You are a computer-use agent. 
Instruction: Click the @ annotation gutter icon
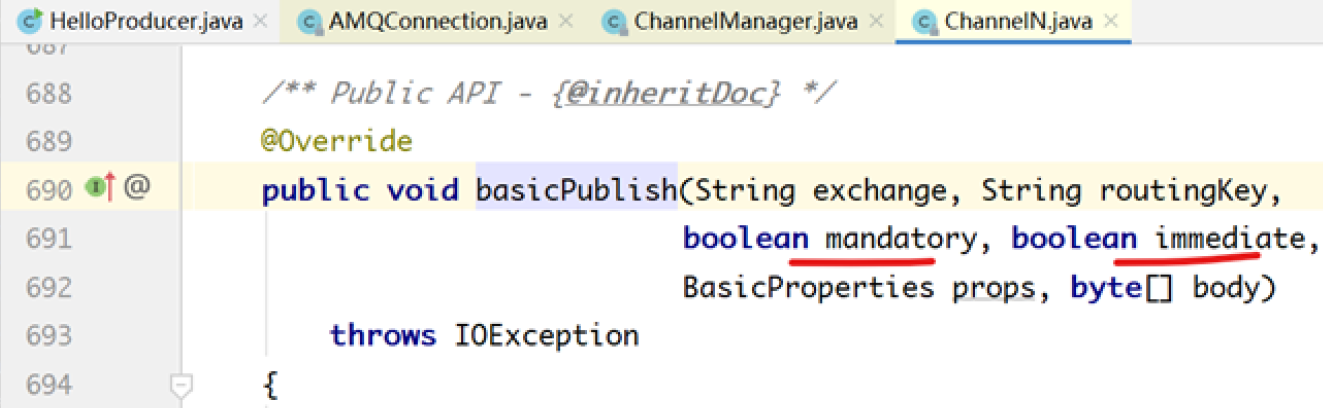[x=138, y=186]
